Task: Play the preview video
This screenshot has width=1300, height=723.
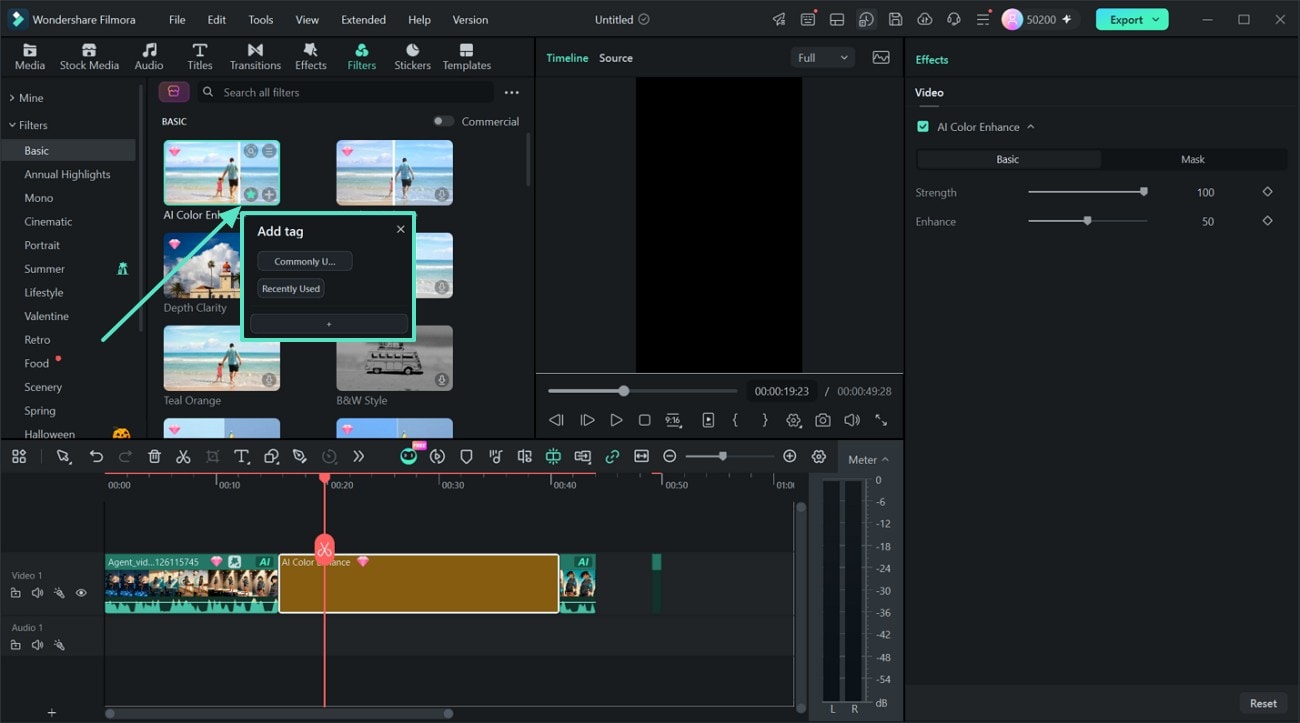Action: [616, 421]
